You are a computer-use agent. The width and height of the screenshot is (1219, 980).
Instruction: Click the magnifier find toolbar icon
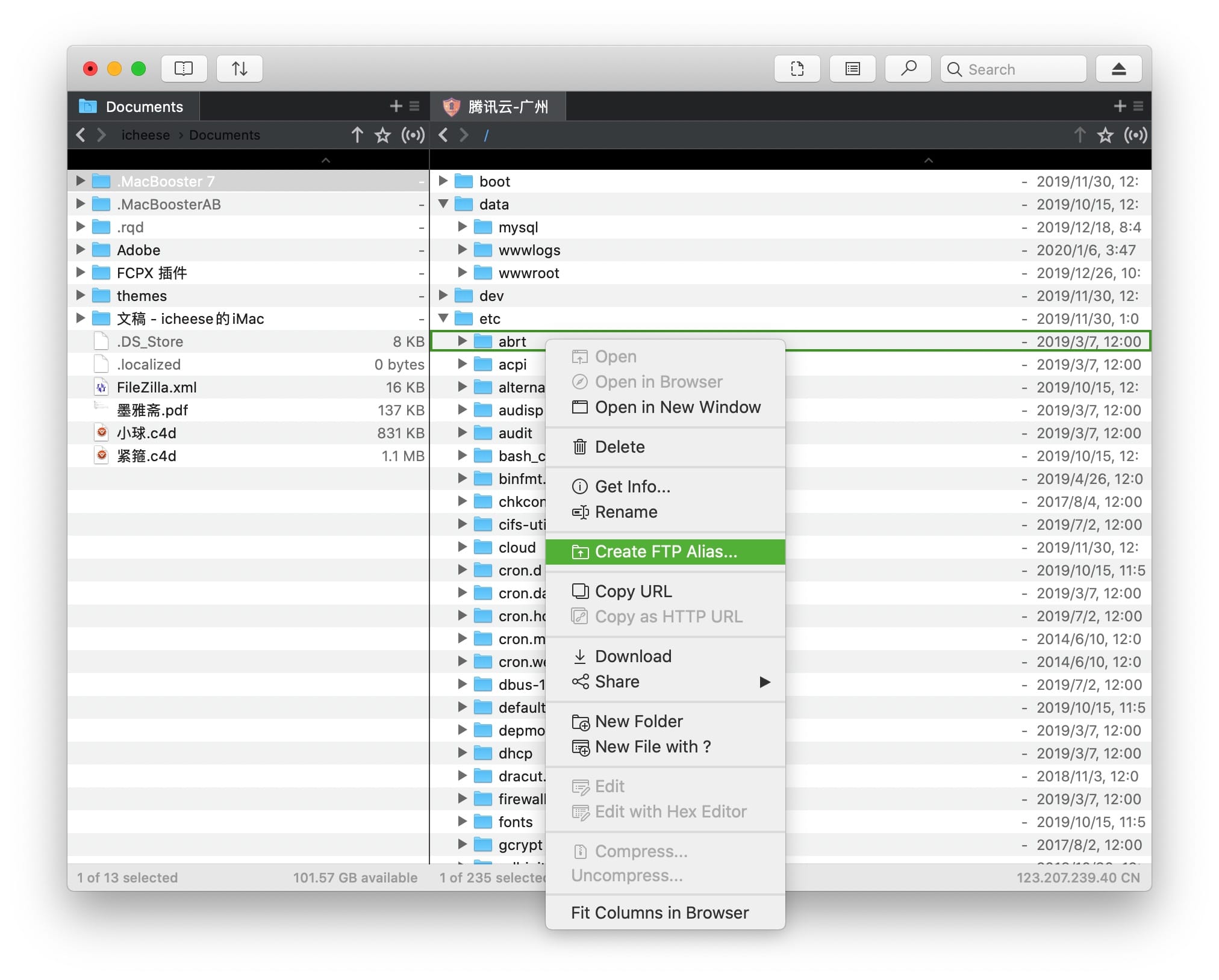click(908, 69)
